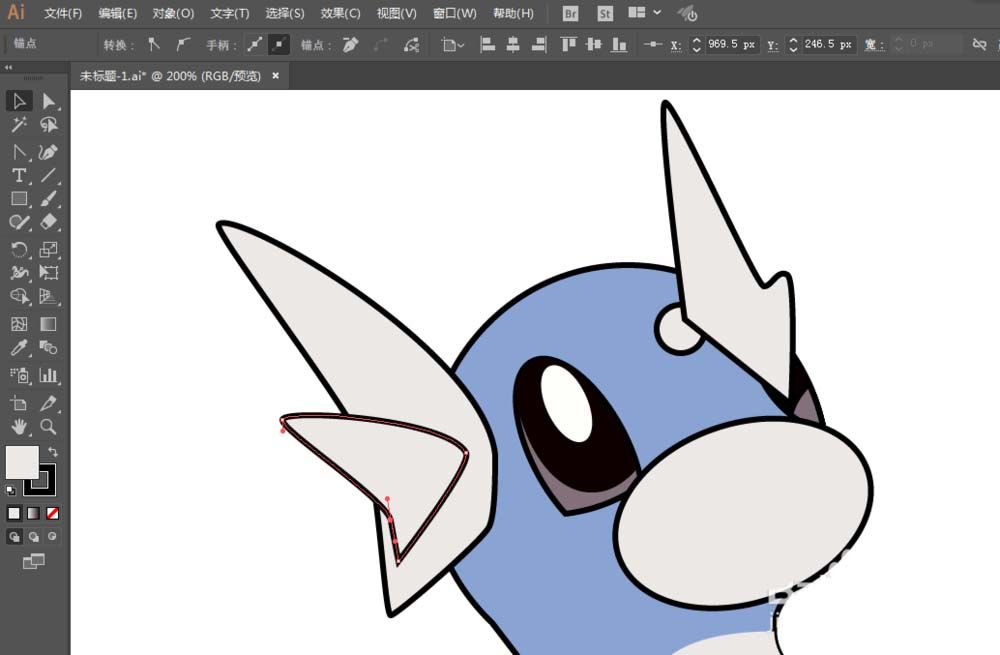Convert selected anchor to corner

[154, 45]
